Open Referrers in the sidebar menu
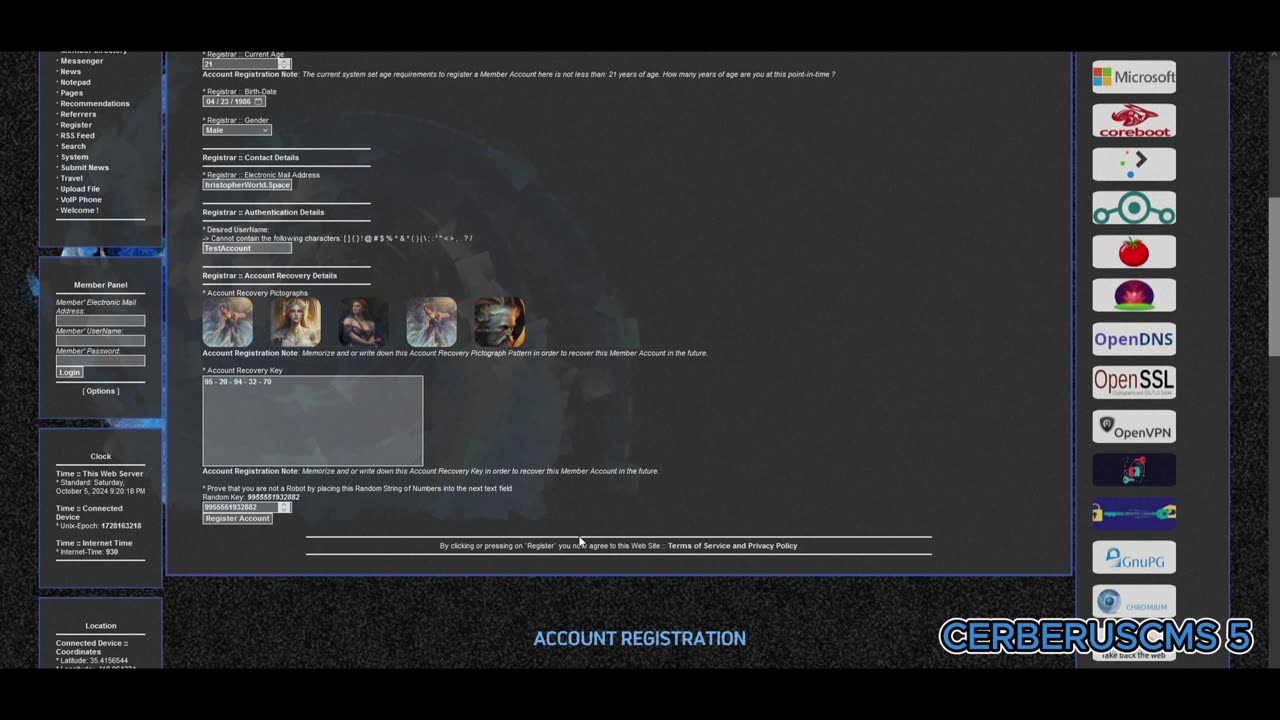The image size is (1280, 720). click(x=78, y=114)
